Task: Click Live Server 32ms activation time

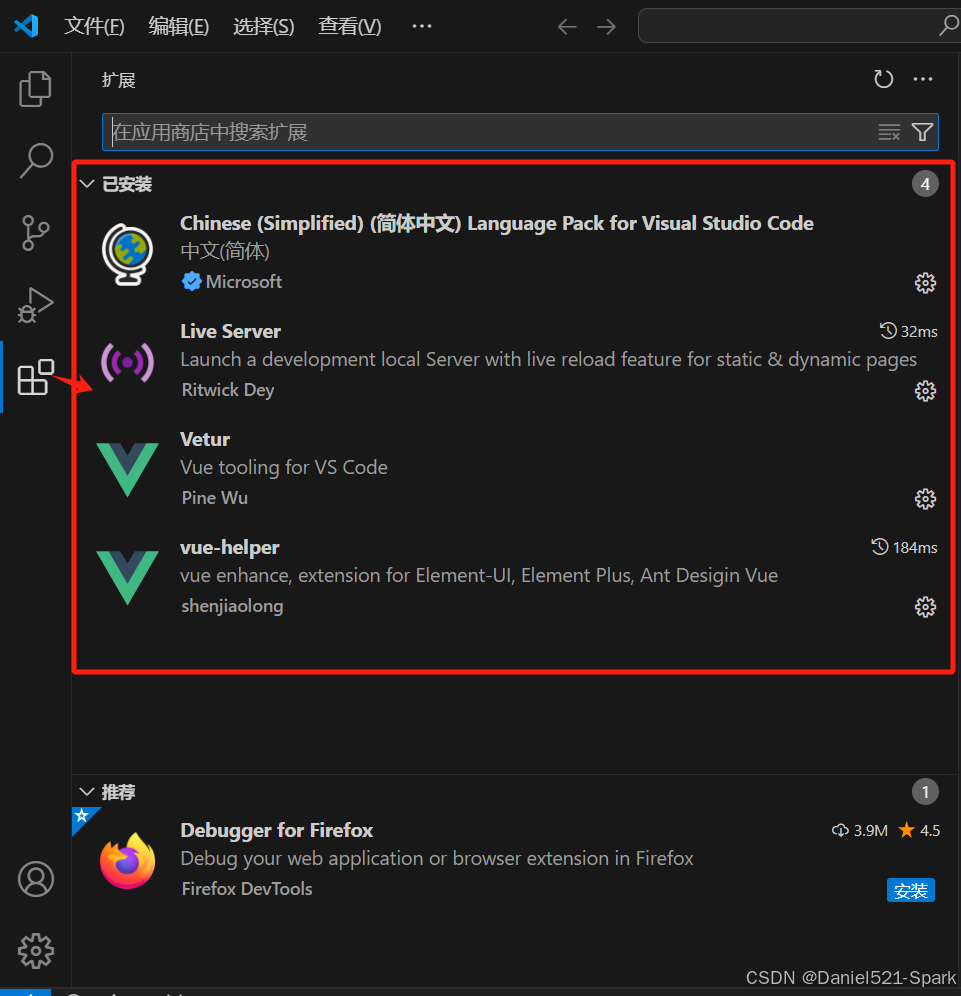Action: pyautogui.click(x=908, y=332)
